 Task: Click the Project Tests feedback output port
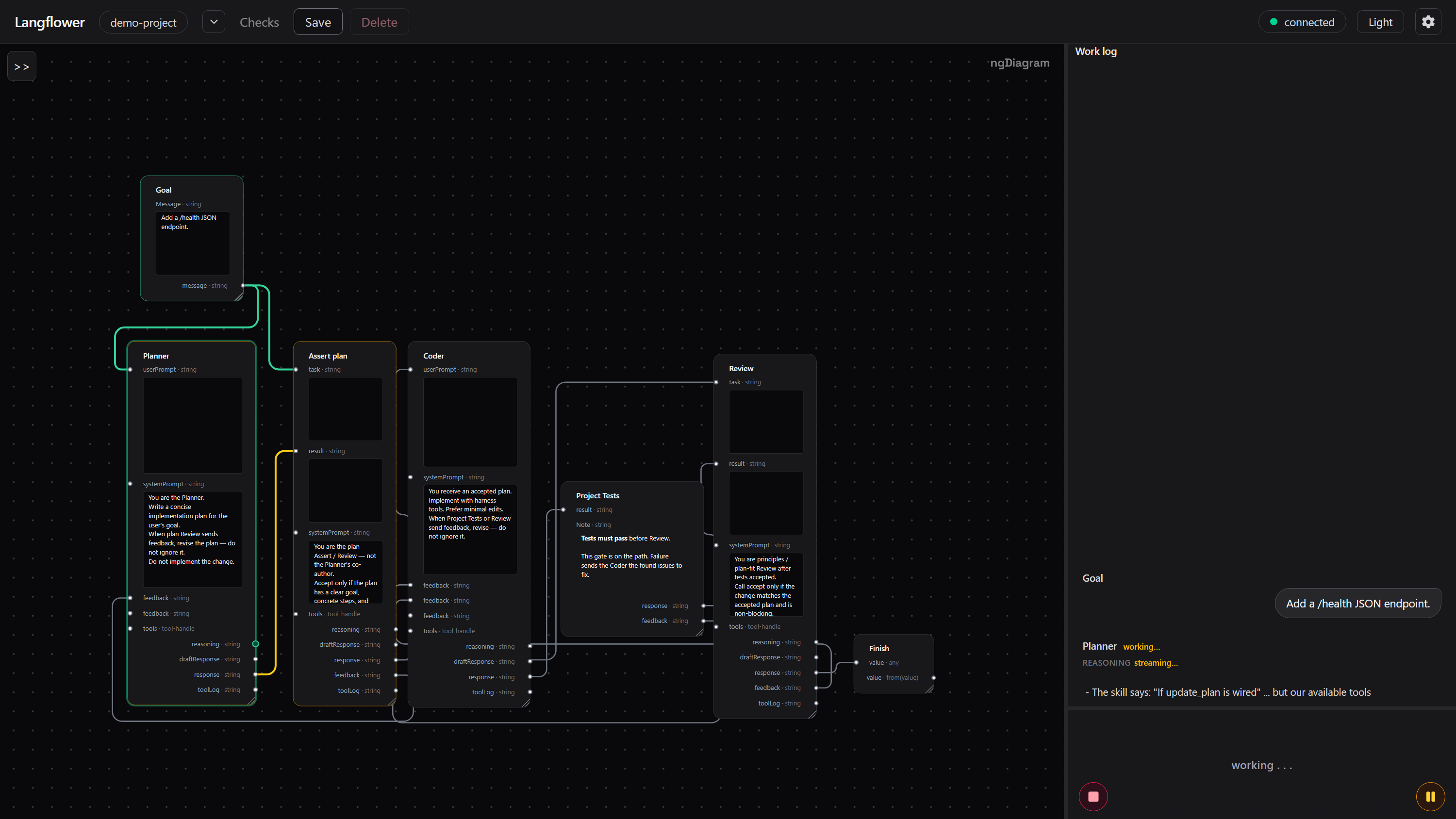pyautogui.click(x=704, y=621)
